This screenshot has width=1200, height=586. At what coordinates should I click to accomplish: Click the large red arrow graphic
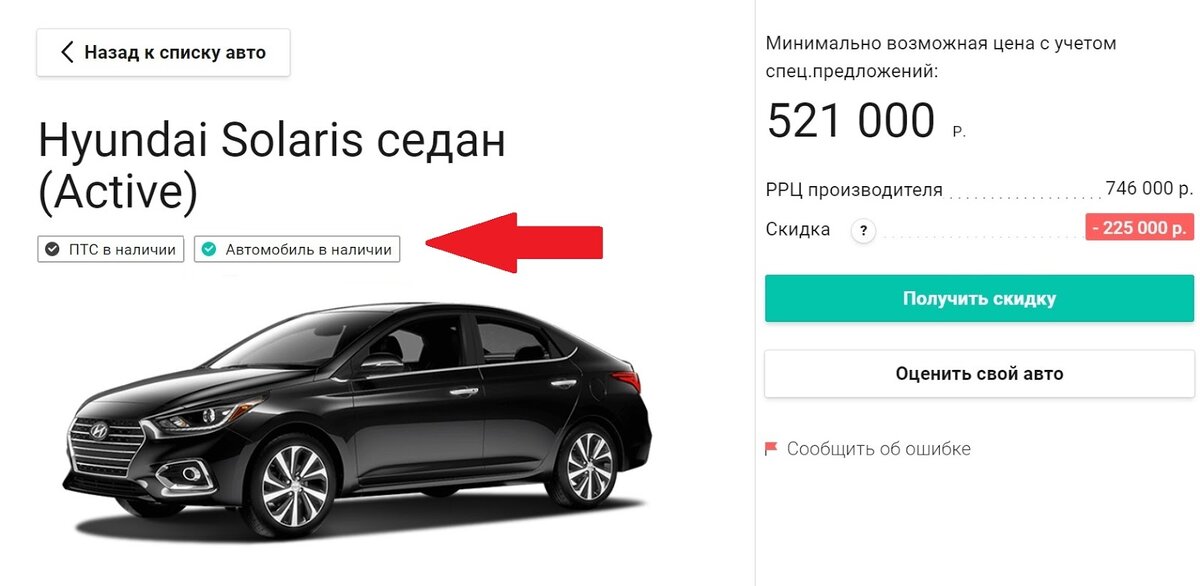tap(515, 243)
